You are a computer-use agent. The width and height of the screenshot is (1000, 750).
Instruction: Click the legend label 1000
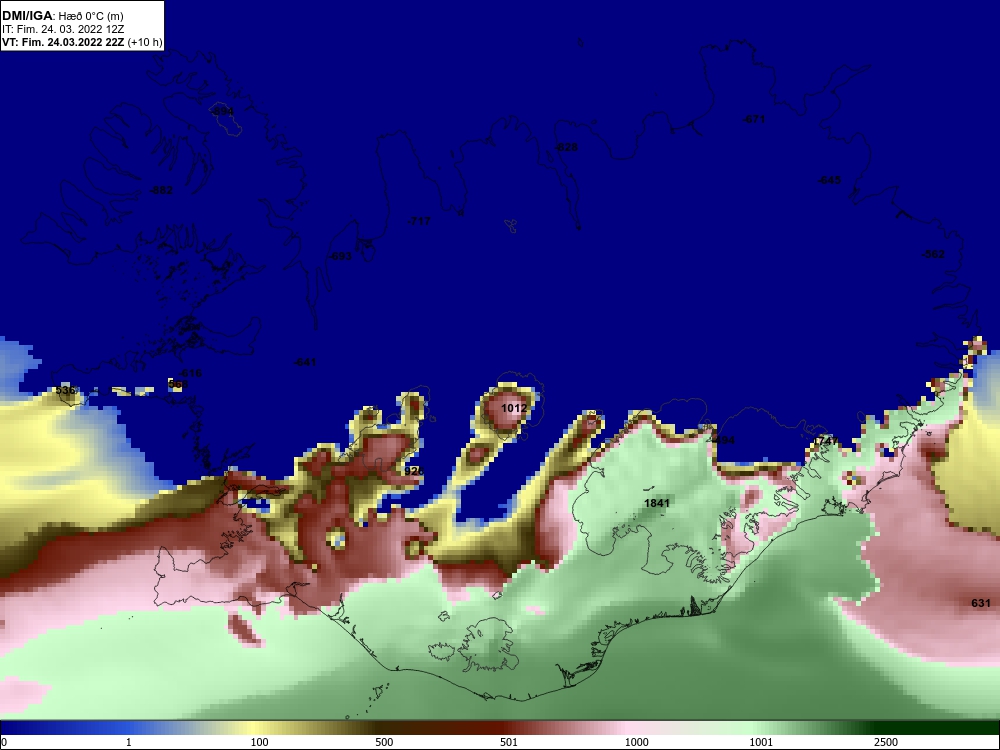coord(636,742)
